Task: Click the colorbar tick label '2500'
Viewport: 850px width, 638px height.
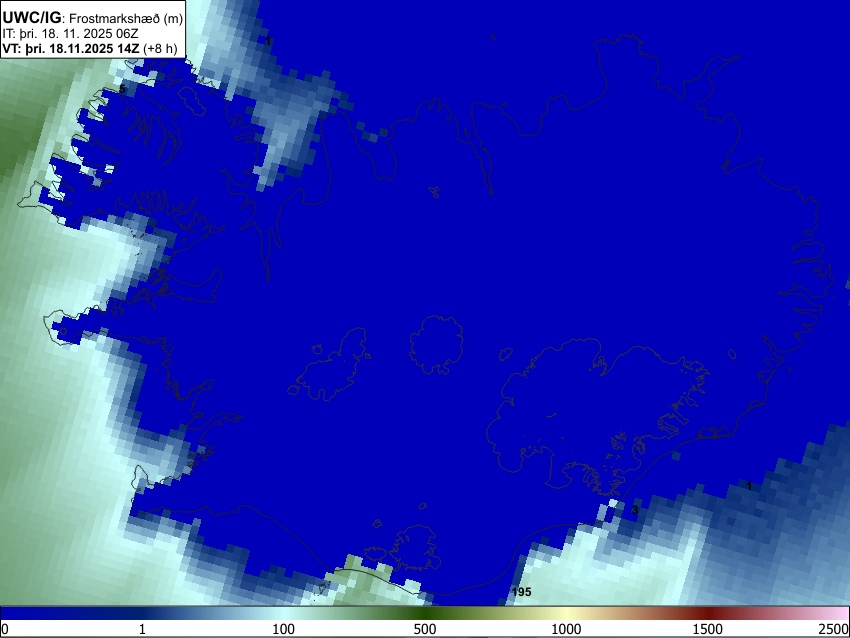Action: pyautogui.click(x=834, y=629)
